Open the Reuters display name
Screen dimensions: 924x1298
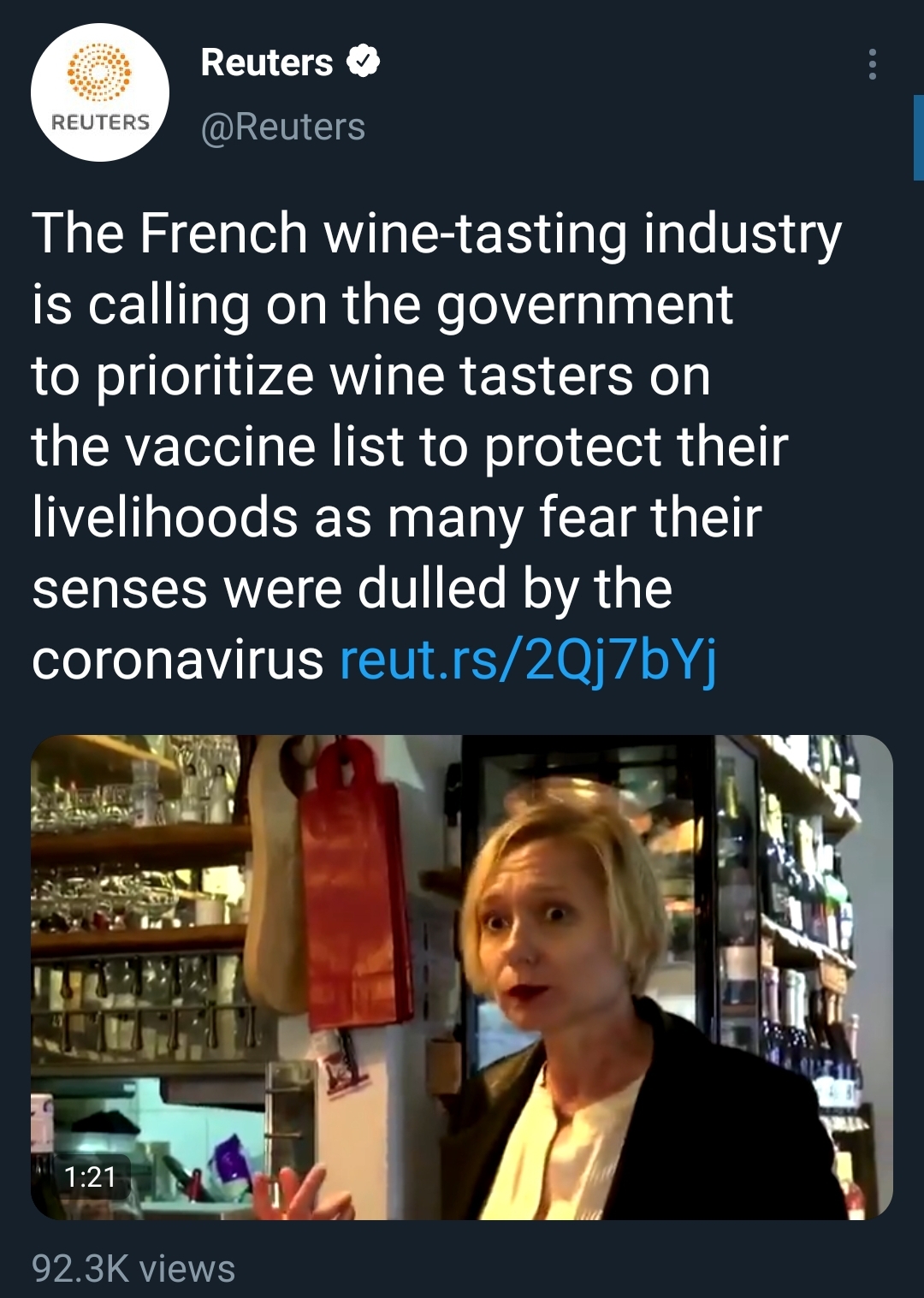(266, 62)
